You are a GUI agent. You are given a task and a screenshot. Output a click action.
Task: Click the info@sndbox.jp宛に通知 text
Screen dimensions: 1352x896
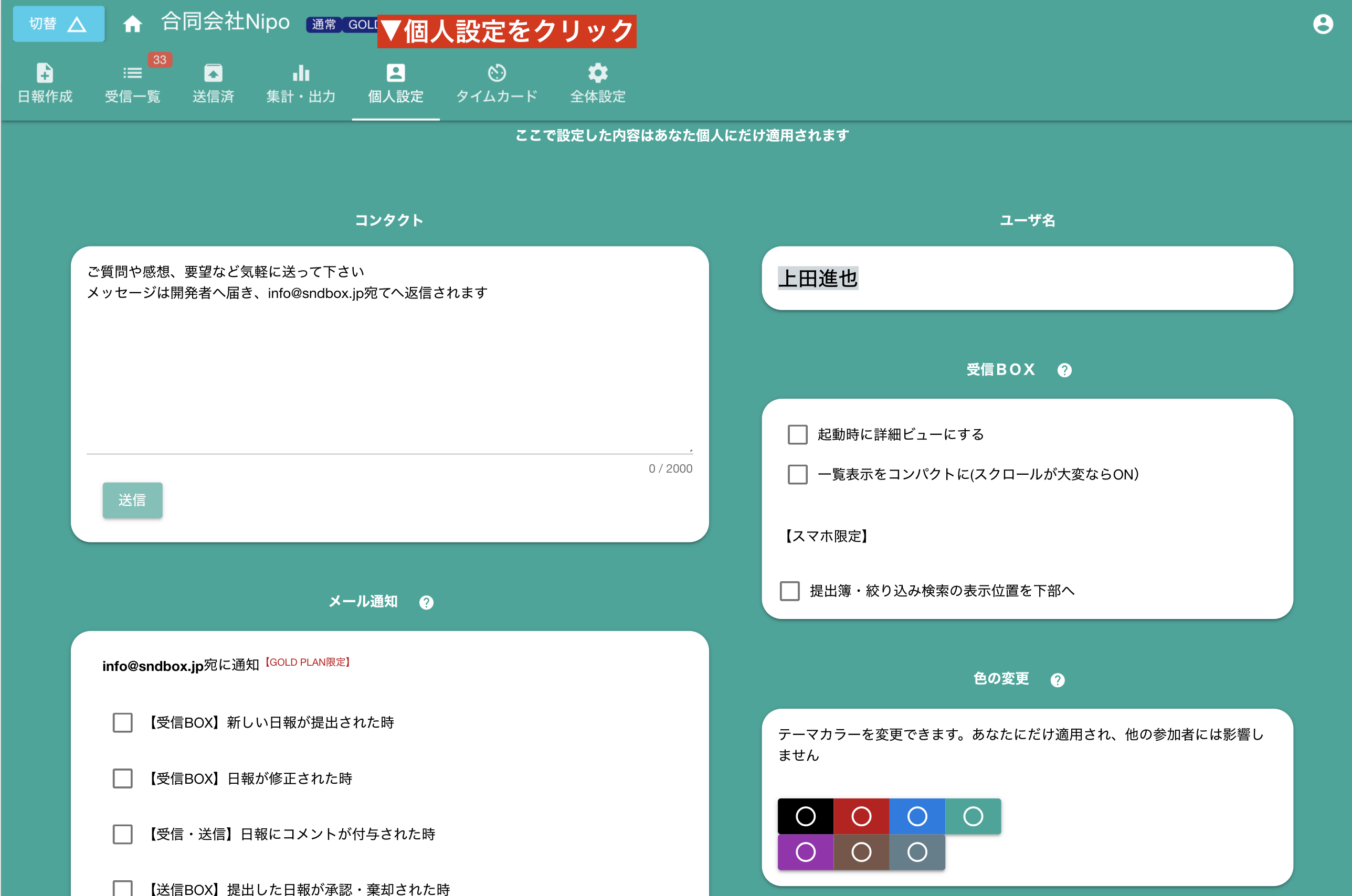click(x=181, y=666)
